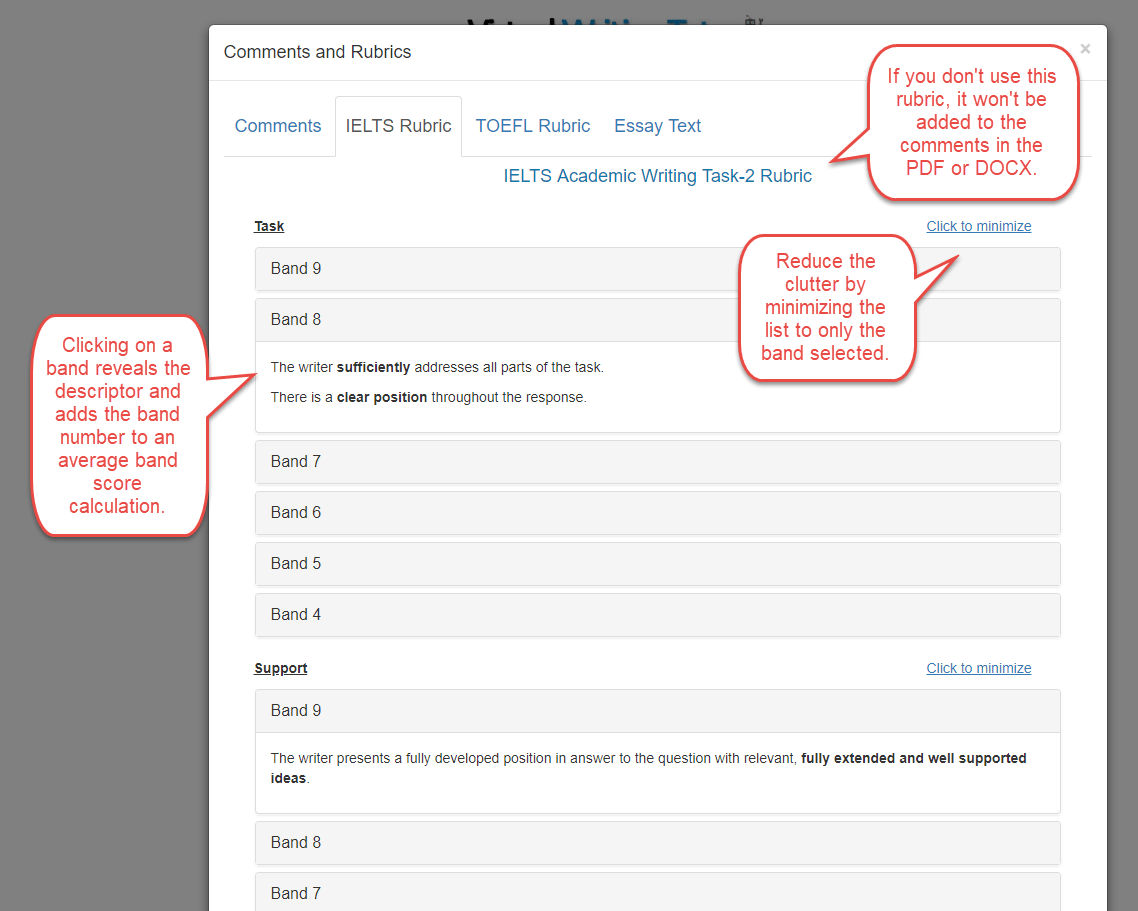The image size is (1138, 911).
Task: Click the Task section heading
Action: pyautogui.click(x=268, y=226)
